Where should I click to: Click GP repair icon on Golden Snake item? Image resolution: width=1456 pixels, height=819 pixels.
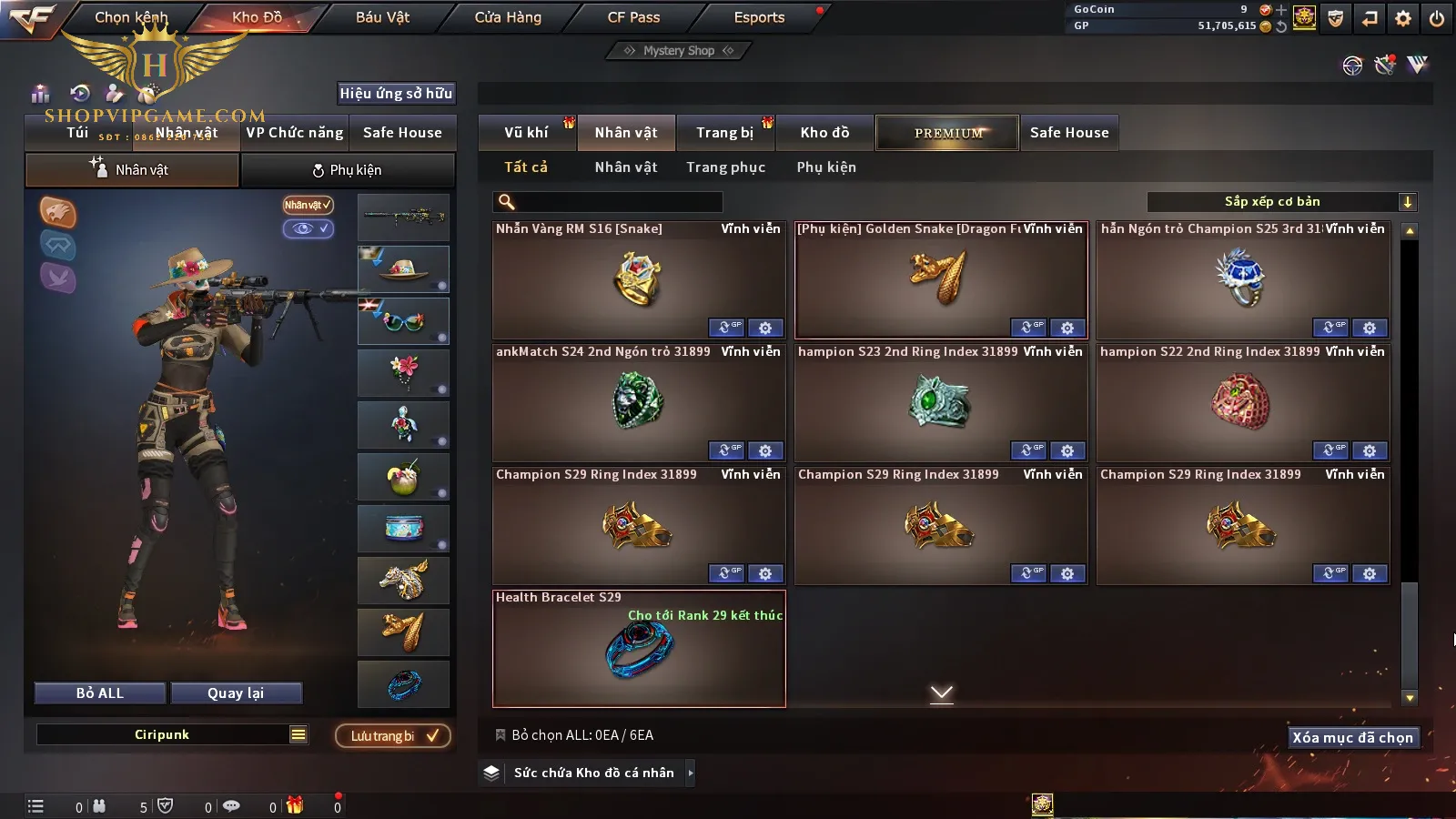1028,328
